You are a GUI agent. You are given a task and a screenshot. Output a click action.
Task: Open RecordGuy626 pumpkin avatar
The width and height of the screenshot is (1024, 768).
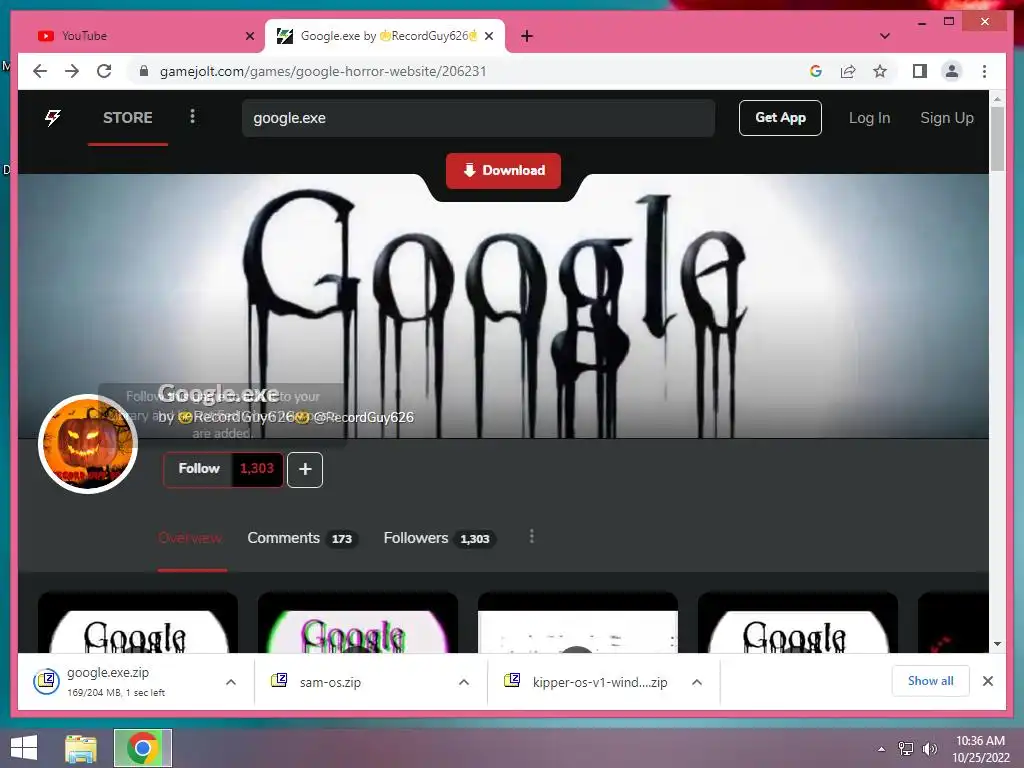pyautogui.click(x=88, y=444)
